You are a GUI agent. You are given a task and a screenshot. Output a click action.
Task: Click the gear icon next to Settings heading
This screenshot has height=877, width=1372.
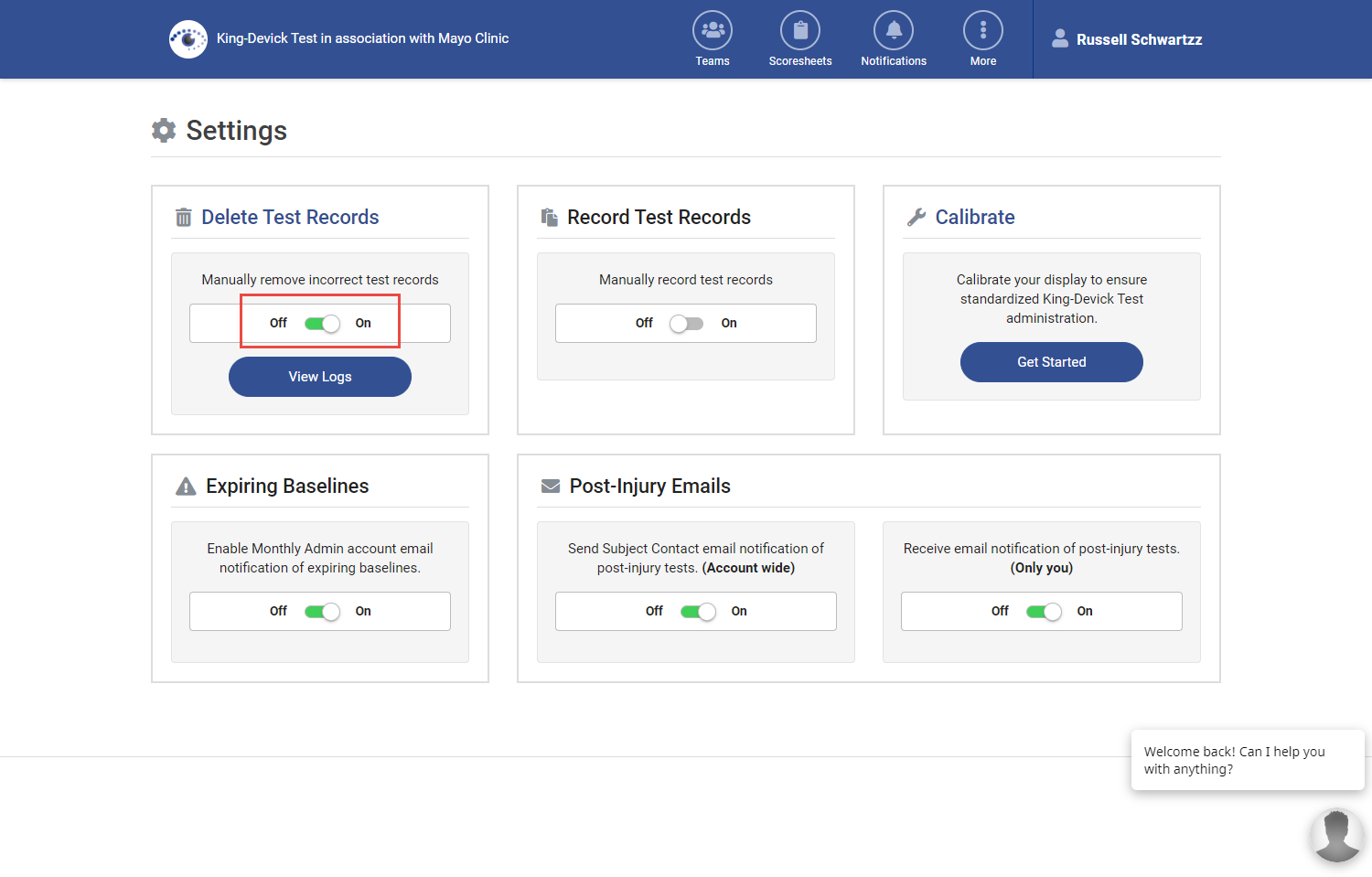(x=164, y=130)
